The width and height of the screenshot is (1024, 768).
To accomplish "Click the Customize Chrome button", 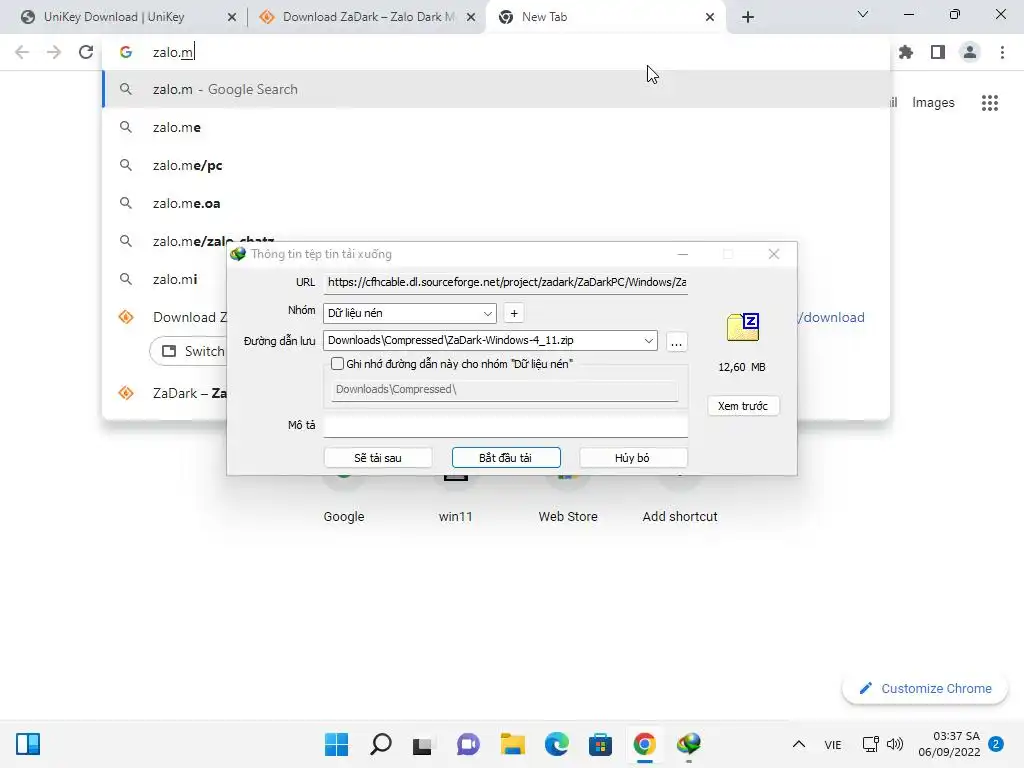I will [x=925, y=688].
